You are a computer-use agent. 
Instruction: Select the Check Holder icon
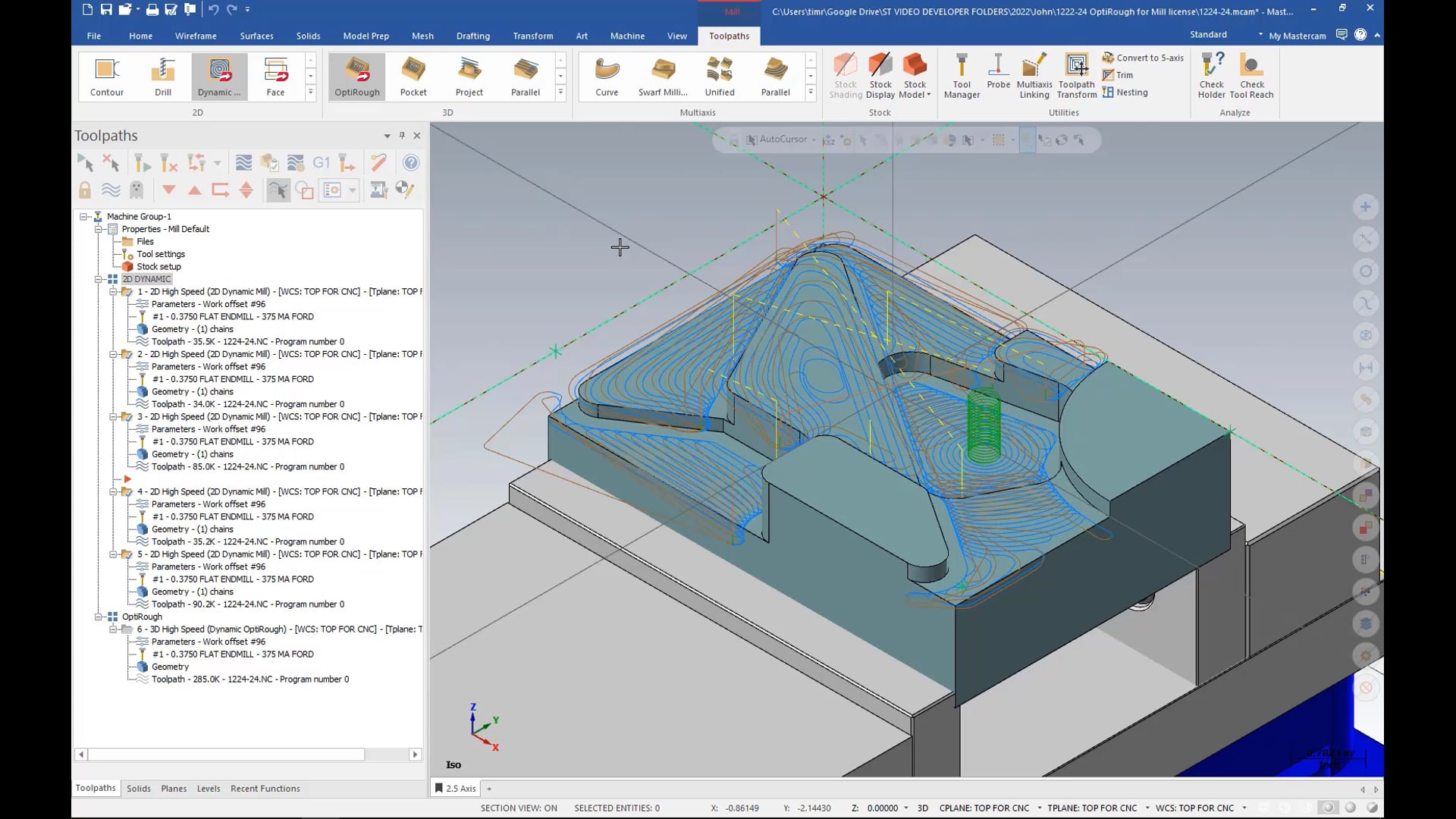point(1212,76)
